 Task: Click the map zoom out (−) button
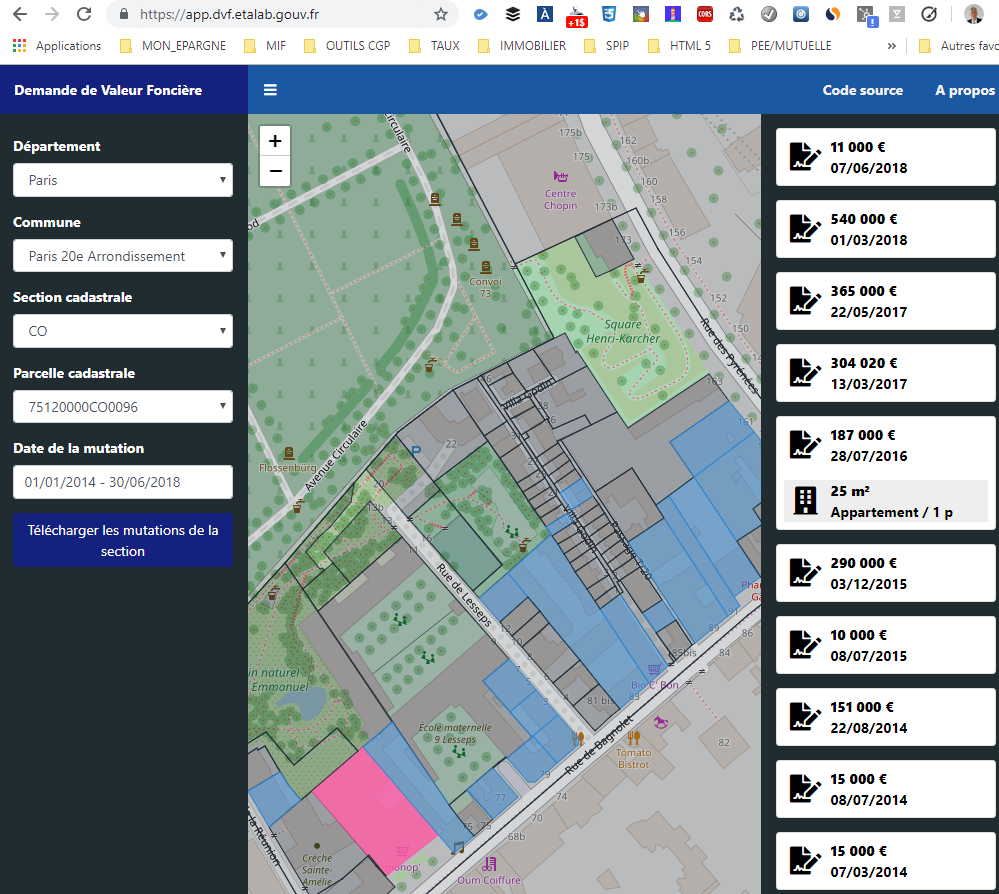275,171
